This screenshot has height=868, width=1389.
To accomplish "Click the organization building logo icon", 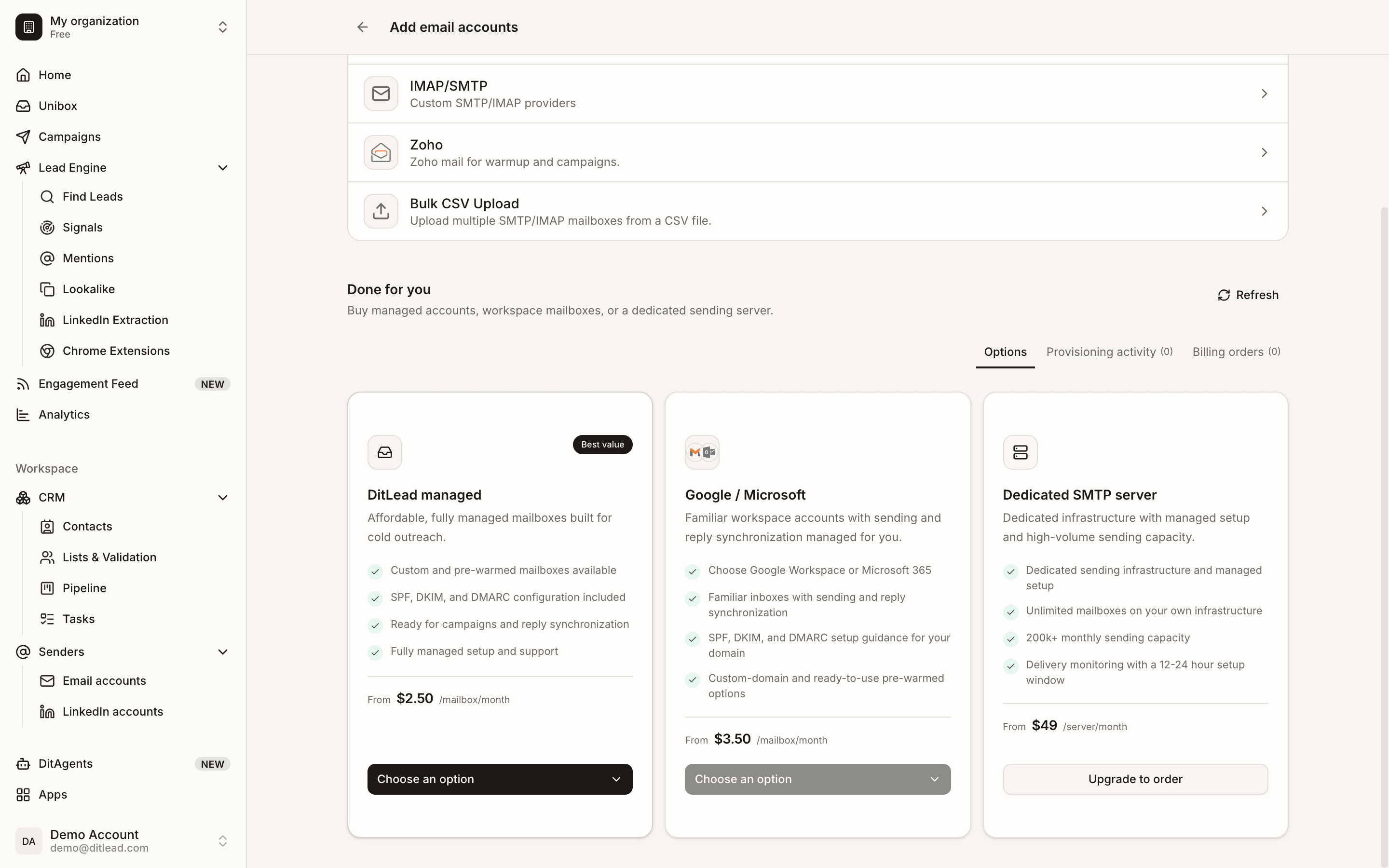I will pos(29,27).
